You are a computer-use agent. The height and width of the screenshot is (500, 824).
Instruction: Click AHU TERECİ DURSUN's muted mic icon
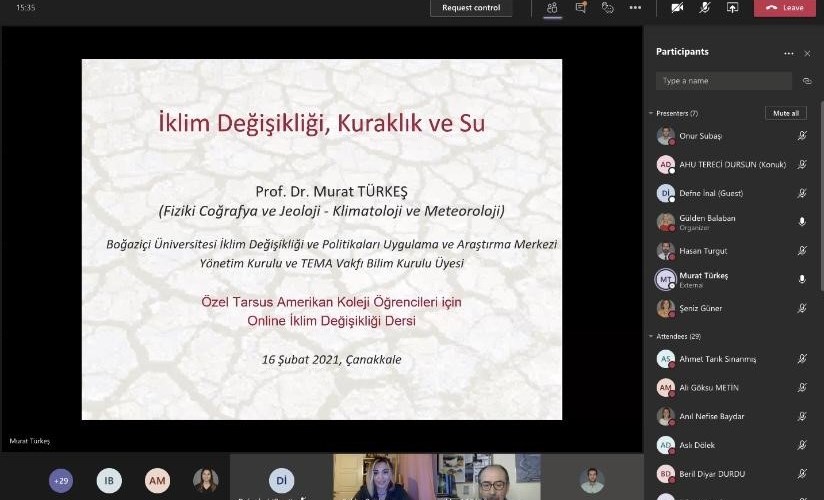(x=802, y=165)
